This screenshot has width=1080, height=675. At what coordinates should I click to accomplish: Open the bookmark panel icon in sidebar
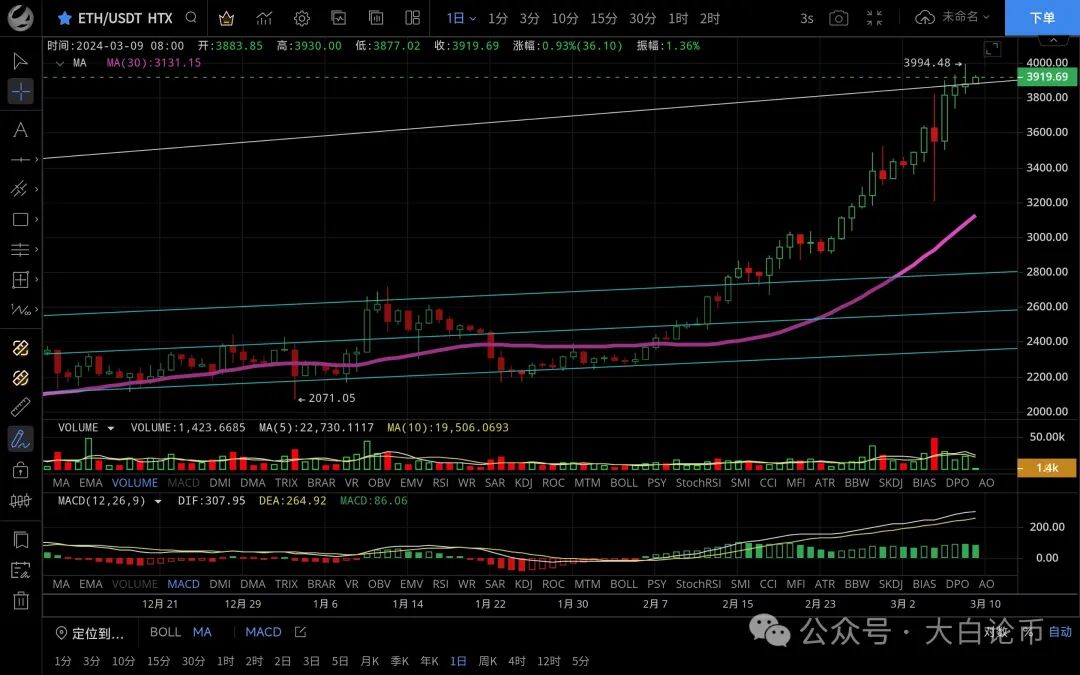point(21,540)
